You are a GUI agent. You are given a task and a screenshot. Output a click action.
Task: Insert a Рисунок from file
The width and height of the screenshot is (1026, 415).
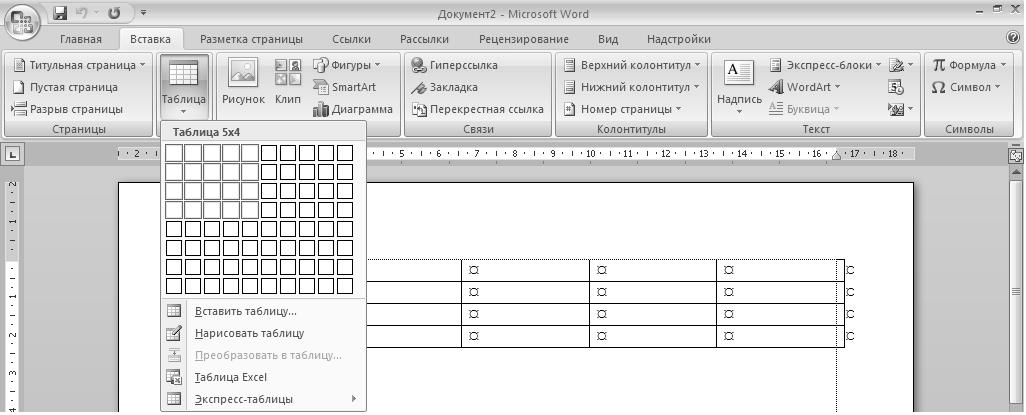(x=243, y=82)
